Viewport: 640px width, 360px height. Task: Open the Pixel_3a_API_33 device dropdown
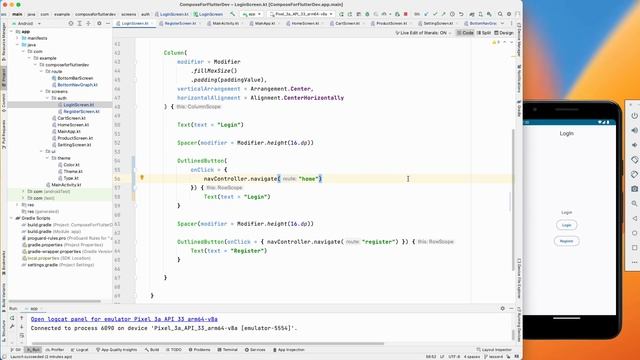point(301,14)
